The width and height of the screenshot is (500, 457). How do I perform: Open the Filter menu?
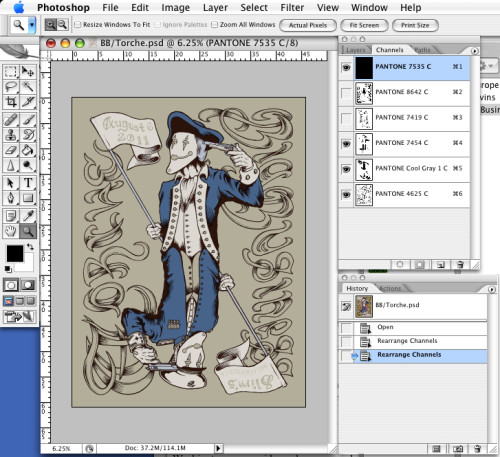click(292, 8)
